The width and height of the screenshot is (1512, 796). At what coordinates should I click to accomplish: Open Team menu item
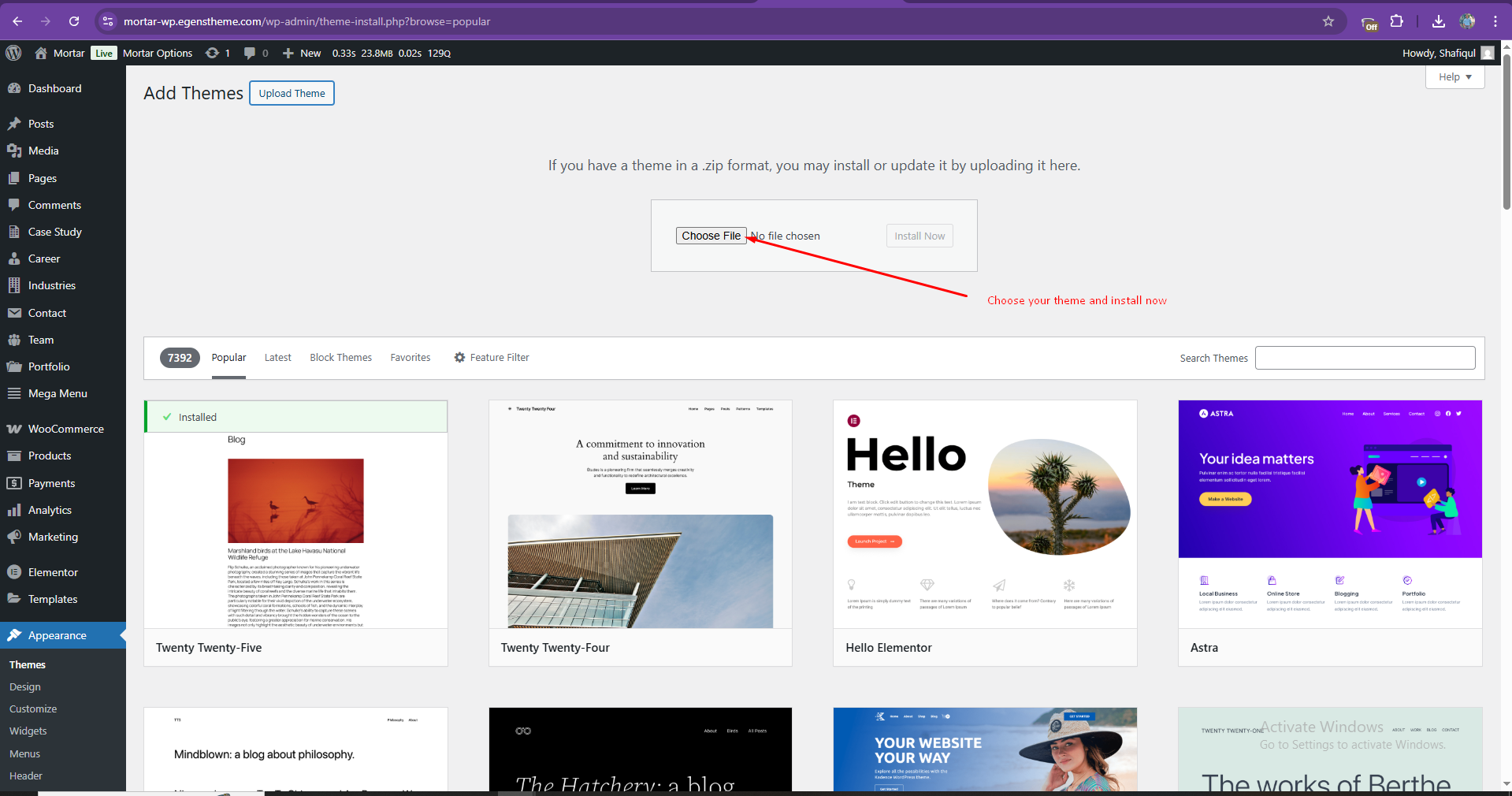pos(63,340)
